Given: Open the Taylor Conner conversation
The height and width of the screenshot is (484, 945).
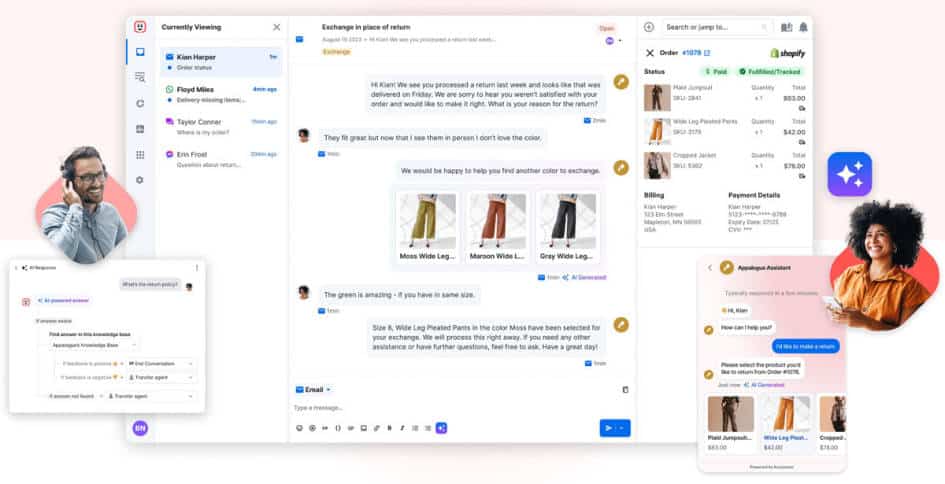Looking at the screenshot, I should pyautogui.click(x=221, y=127).
